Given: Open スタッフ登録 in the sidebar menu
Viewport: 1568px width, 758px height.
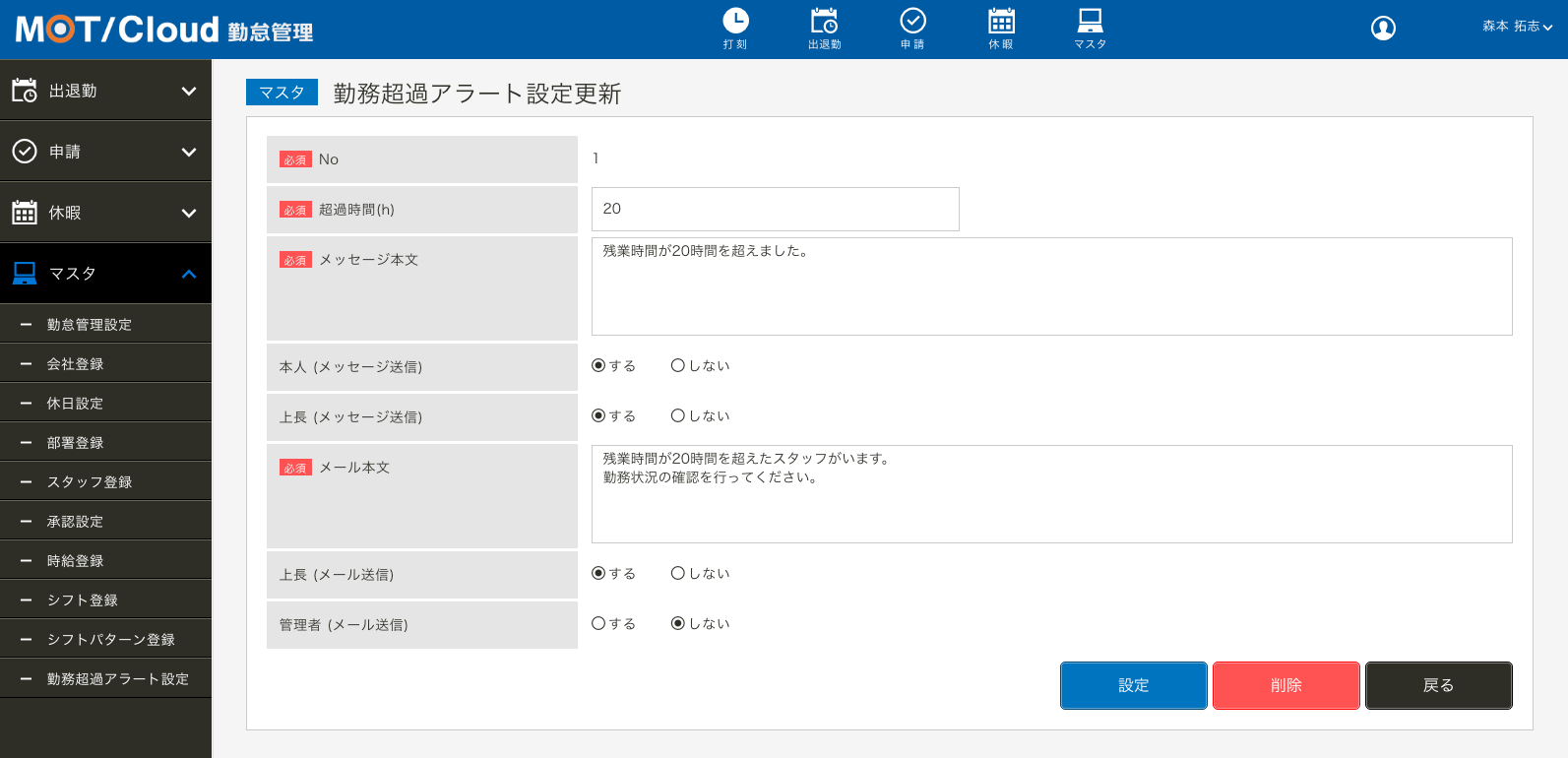Looking at the screenshot, I should (x=90, y=482).
